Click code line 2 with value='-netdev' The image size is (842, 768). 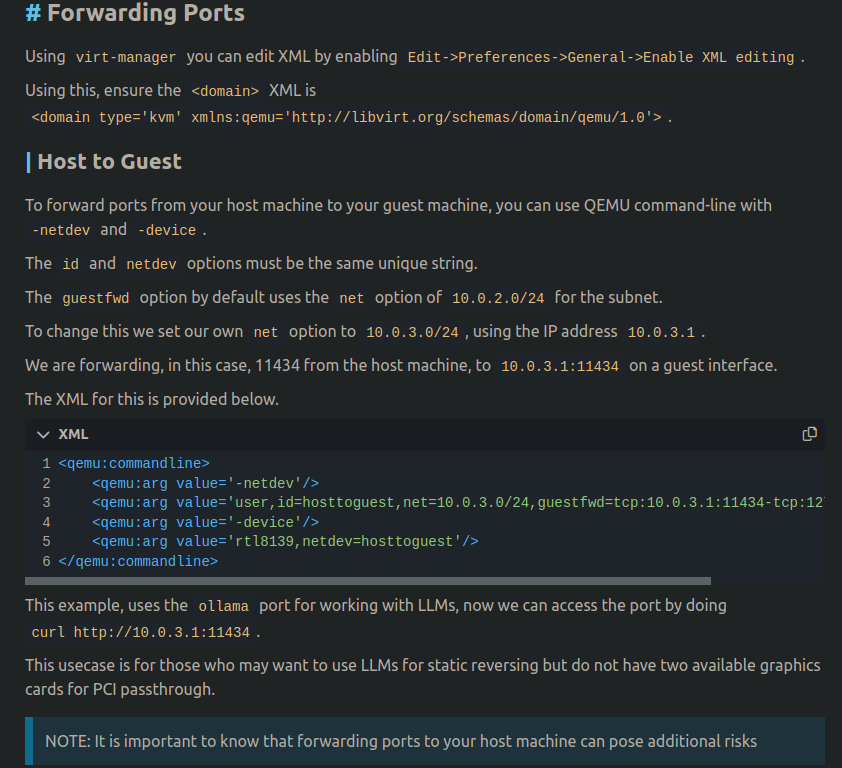[x=205, y=483]
